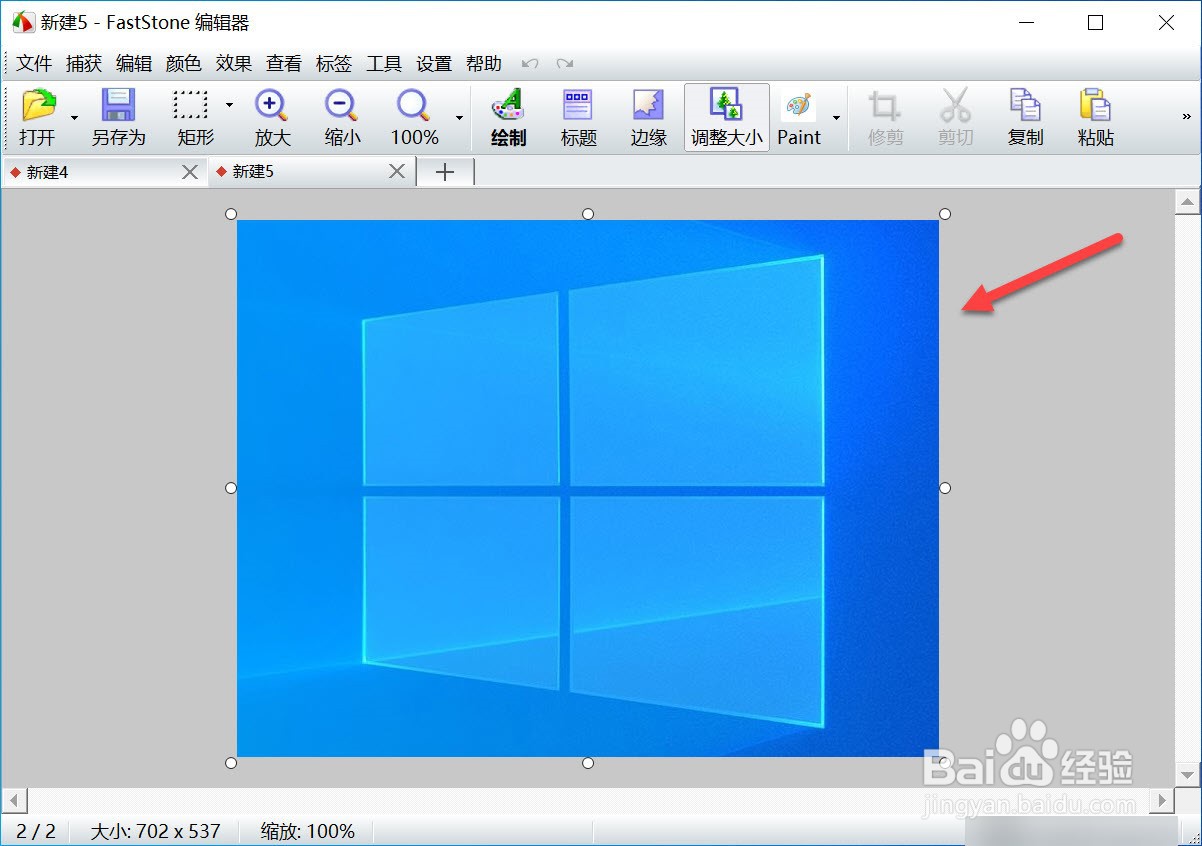Expand the zoom percentage dropdown arrow

[x=460, y=118]
